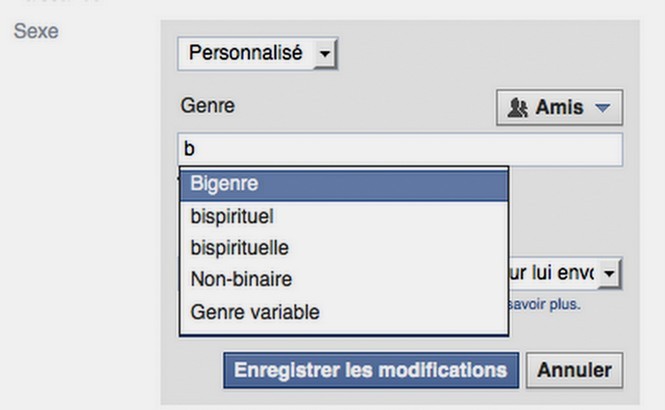Click the typed letter b in Genre field
The width and height of the screenshot is (665, 410).
click(189, 149)
